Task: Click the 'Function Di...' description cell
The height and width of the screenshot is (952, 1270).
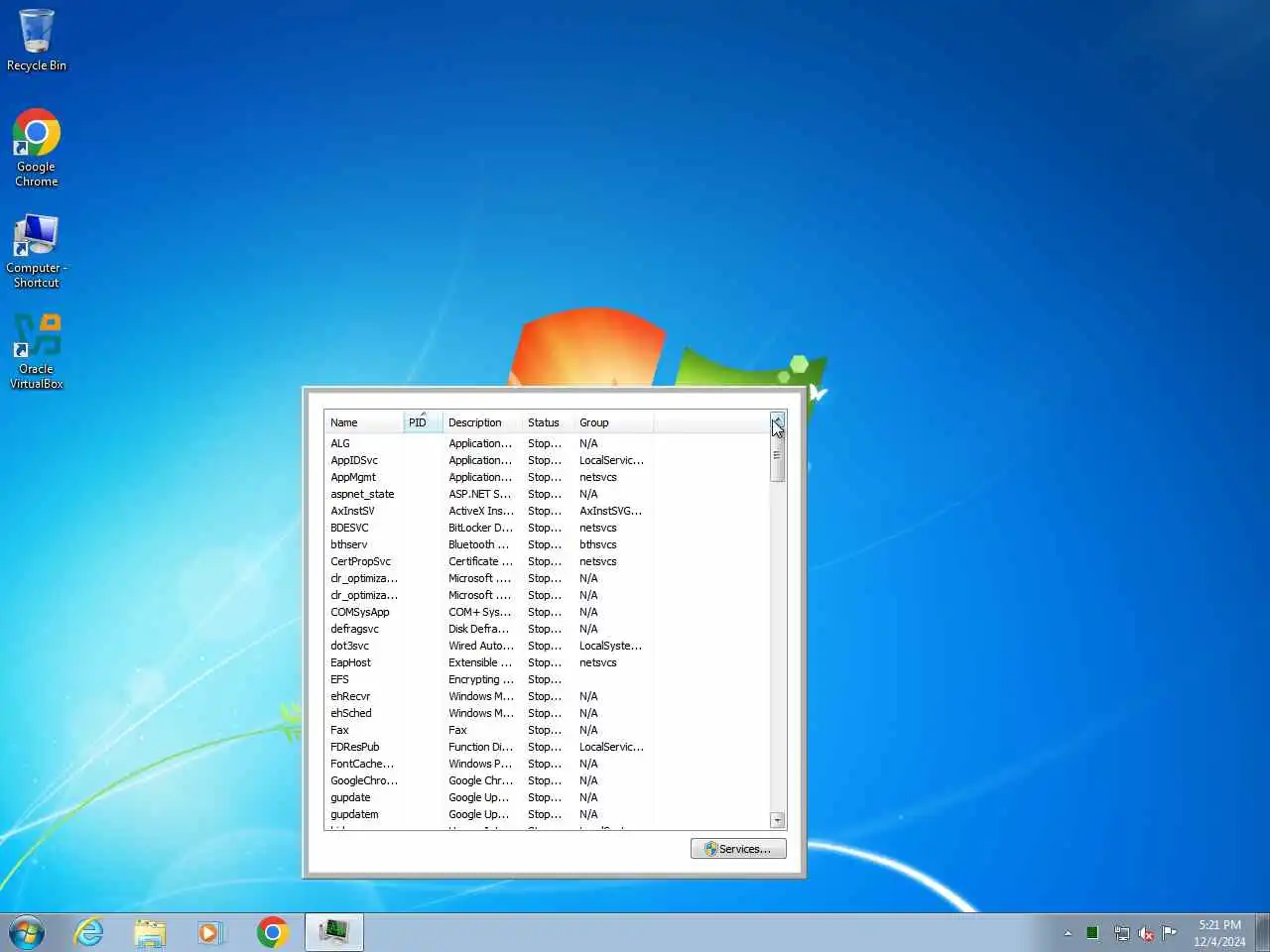Action: (481, 747)
